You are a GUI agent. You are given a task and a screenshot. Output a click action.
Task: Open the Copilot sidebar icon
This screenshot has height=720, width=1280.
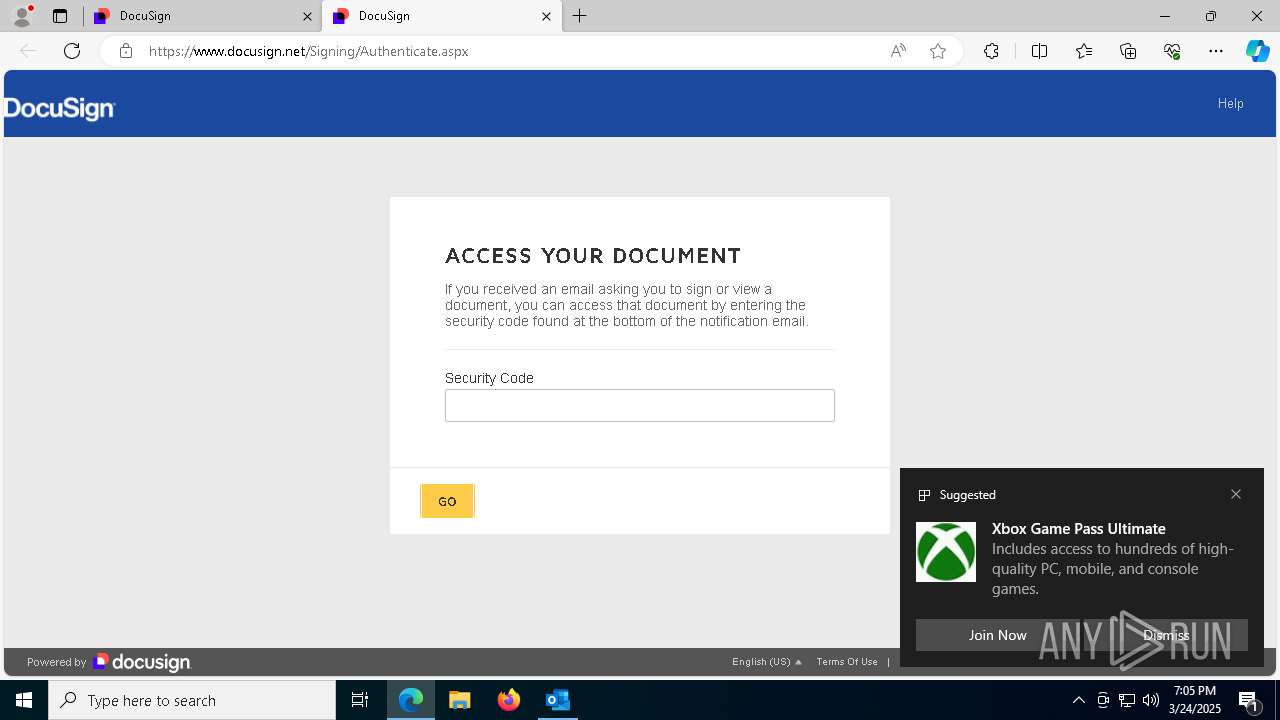(x=1257, y=51)
